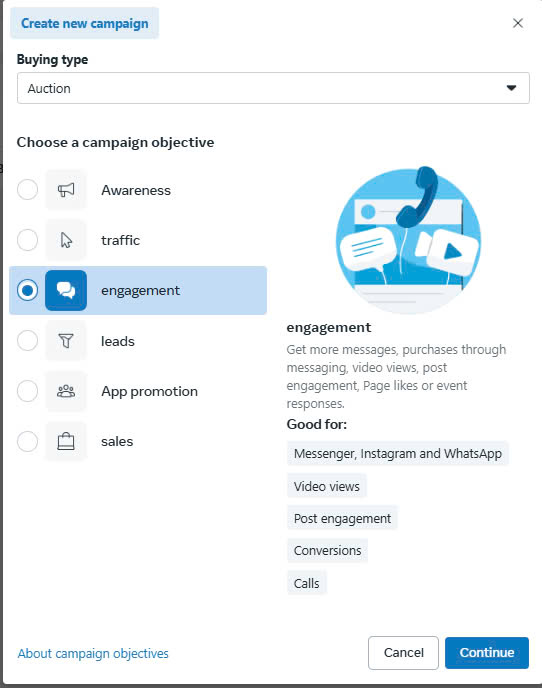Click the Create new campaign header label
Screen dimensions: 542x688
[85, 23]
